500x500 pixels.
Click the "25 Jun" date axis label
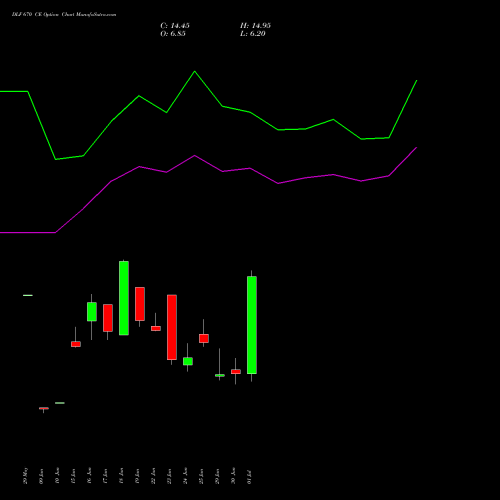(202, 476)
